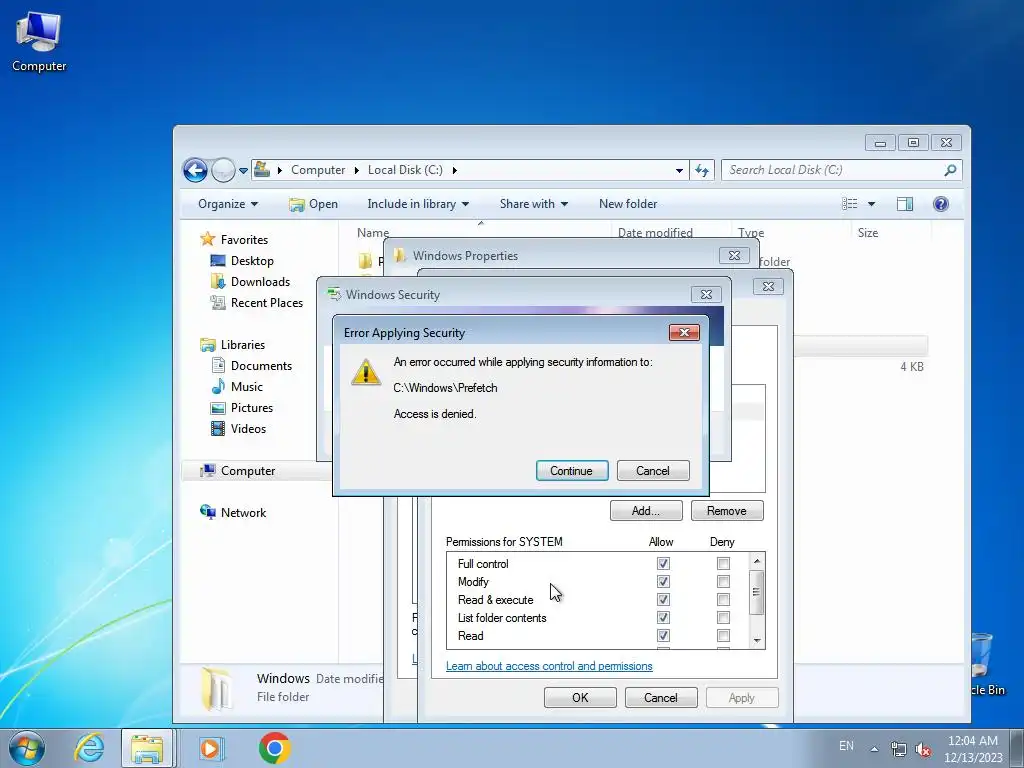Expand Include in library menu
This screenshot has height=768, width=1024.
(x=418, y=204)
